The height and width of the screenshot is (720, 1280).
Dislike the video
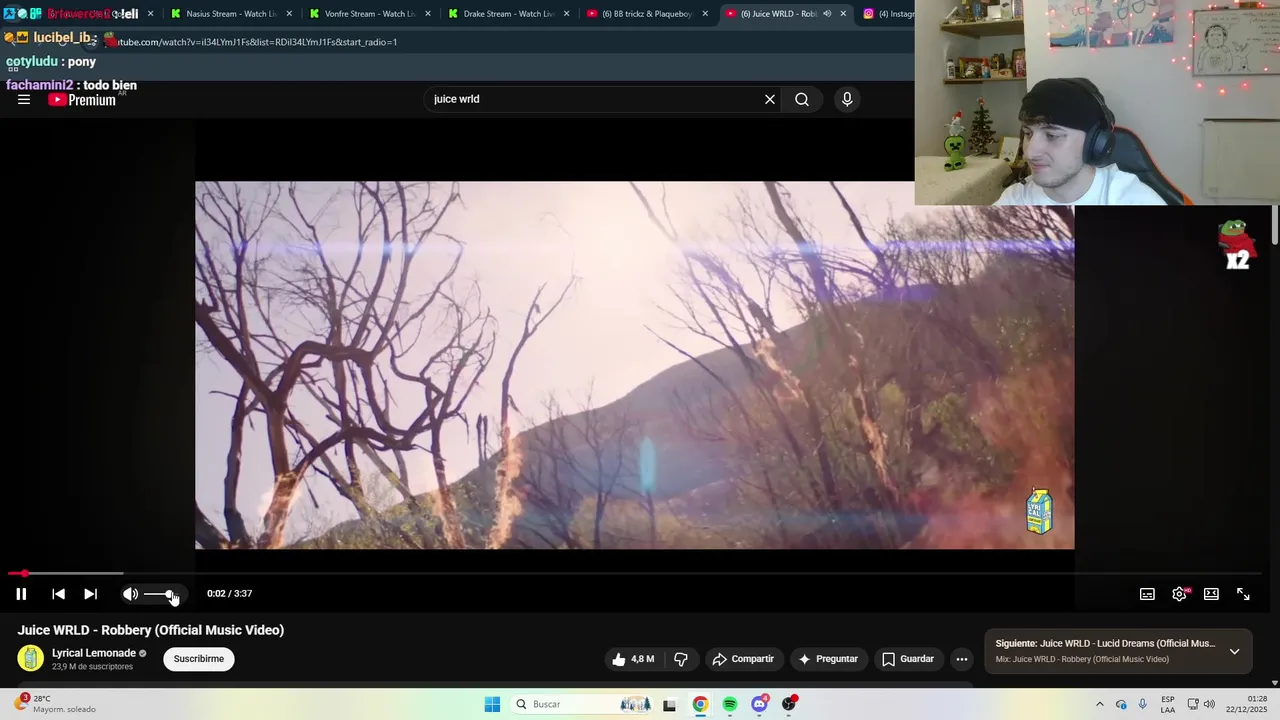[681, 659]
